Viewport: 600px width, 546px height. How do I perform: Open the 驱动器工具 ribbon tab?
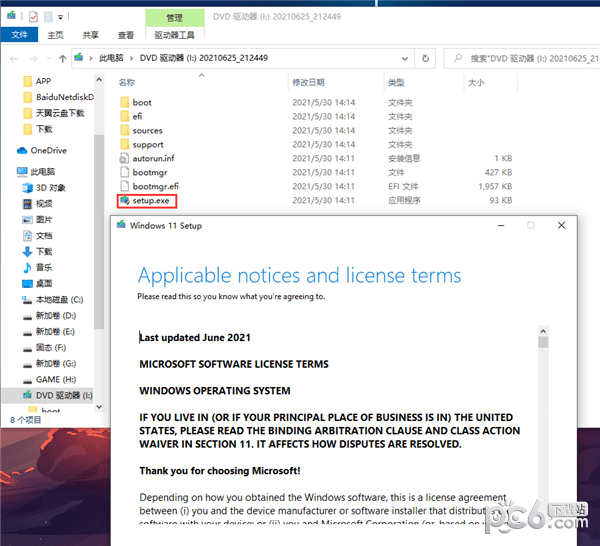pyautogui.click(x=174, y=35)
